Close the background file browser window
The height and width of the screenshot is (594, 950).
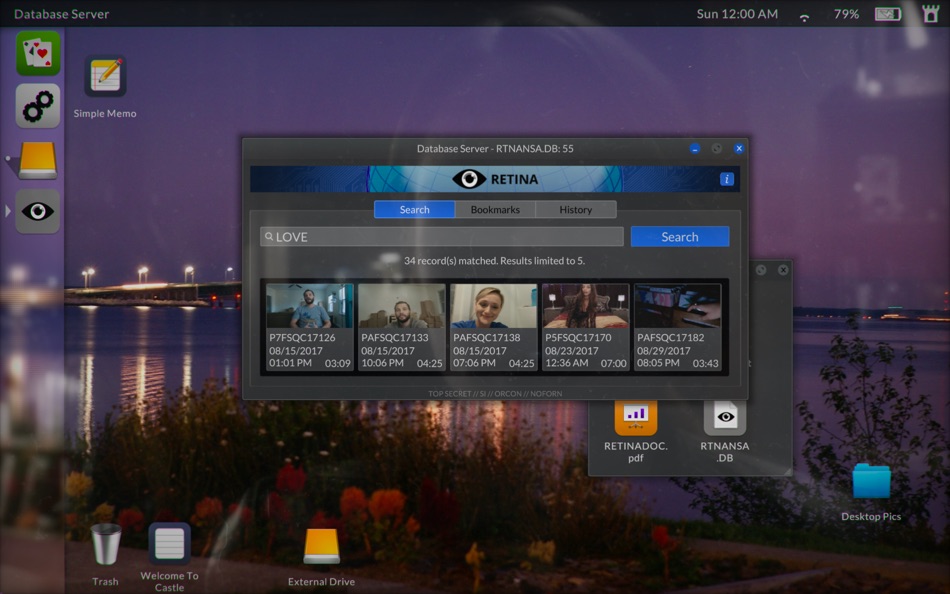(x=783, y=270)
